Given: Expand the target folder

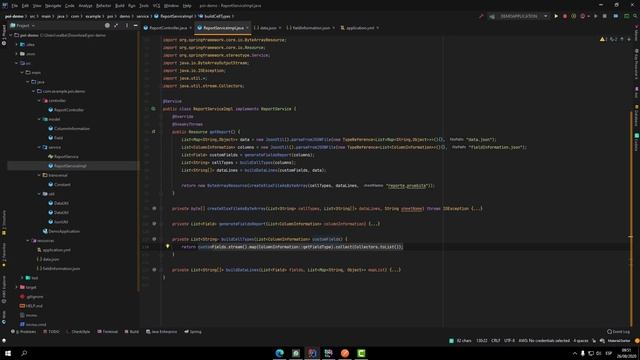Looking at the screenshot, I should pos(17,287).
